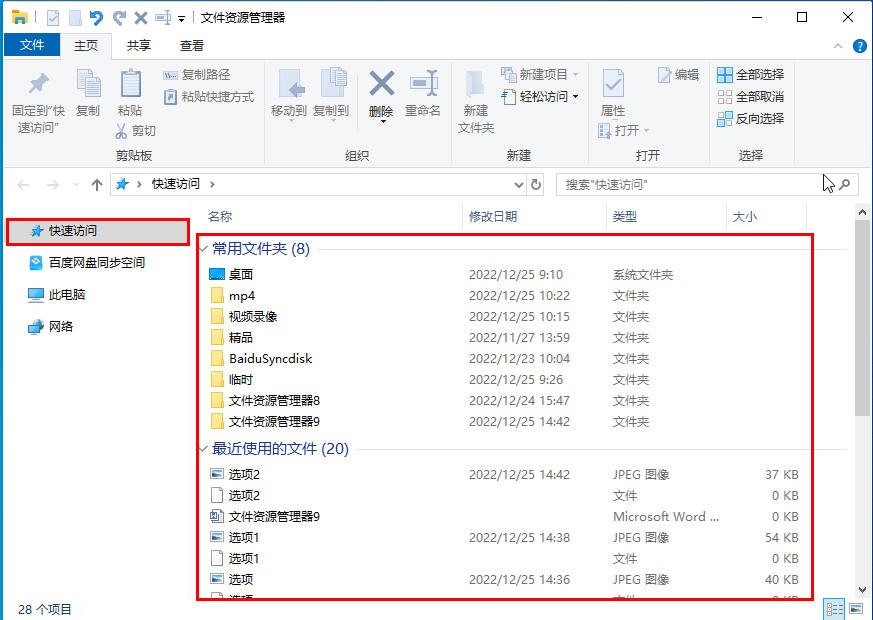Click 全部选择 (Select all)
This screenshot has height=620, width=873.
click(x=750, y=73)
